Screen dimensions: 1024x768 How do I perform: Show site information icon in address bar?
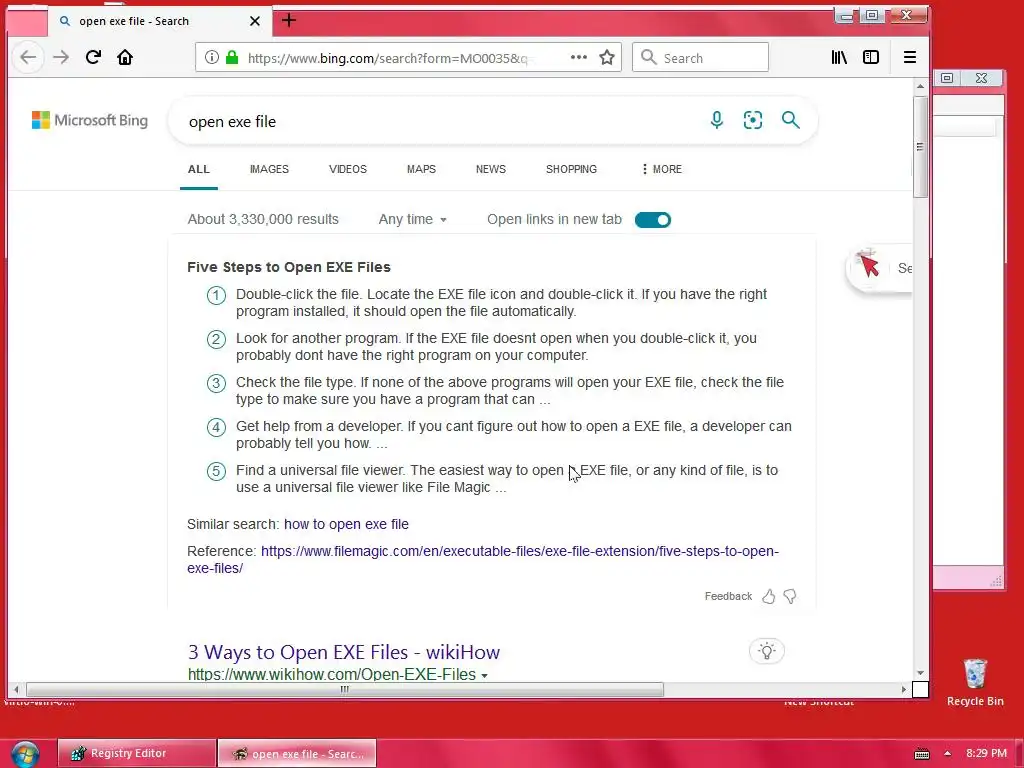(x=212, y=57)
